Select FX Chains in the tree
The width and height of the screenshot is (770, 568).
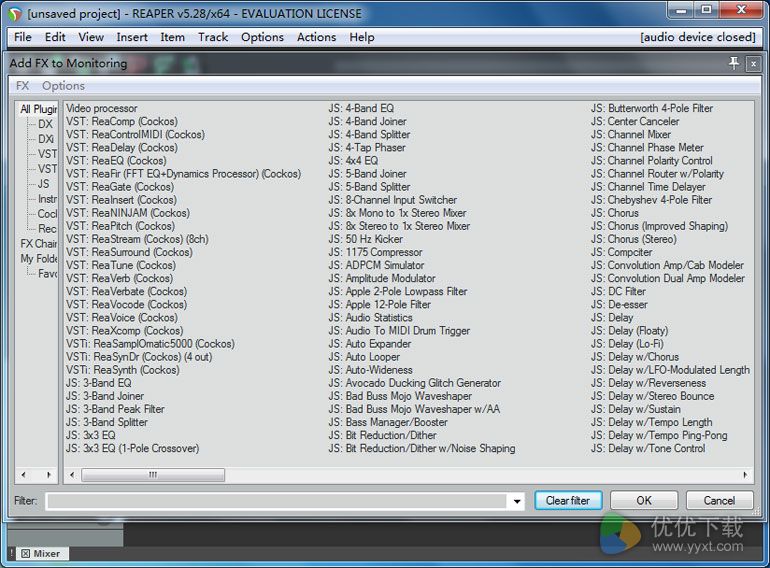pyautogui.click(x=38, y=243)
